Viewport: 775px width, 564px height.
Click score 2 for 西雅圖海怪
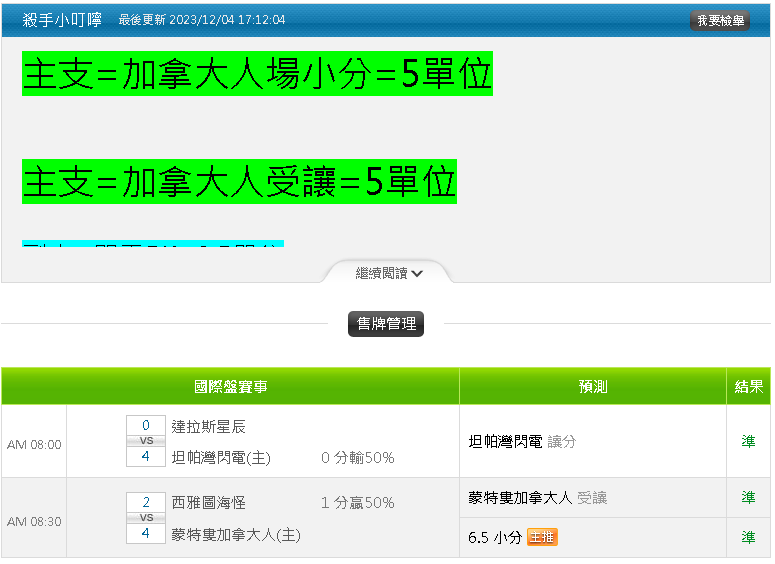[146, 502]
